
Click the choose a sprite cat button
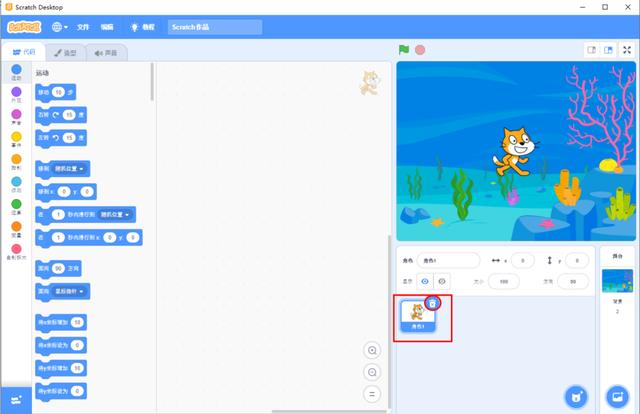coord(575,396)
